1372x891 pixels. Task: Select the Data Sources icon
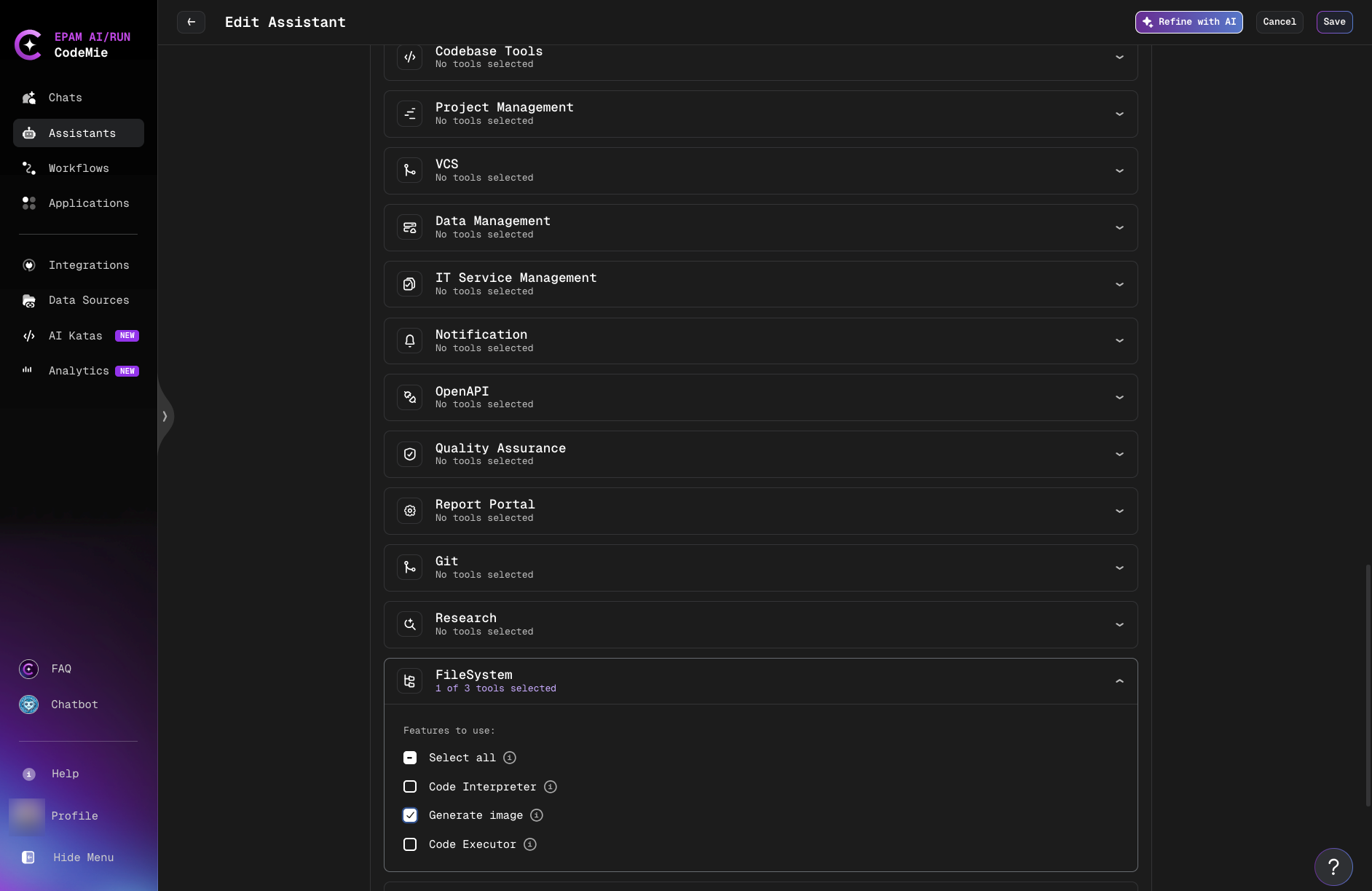coord(29,300)
